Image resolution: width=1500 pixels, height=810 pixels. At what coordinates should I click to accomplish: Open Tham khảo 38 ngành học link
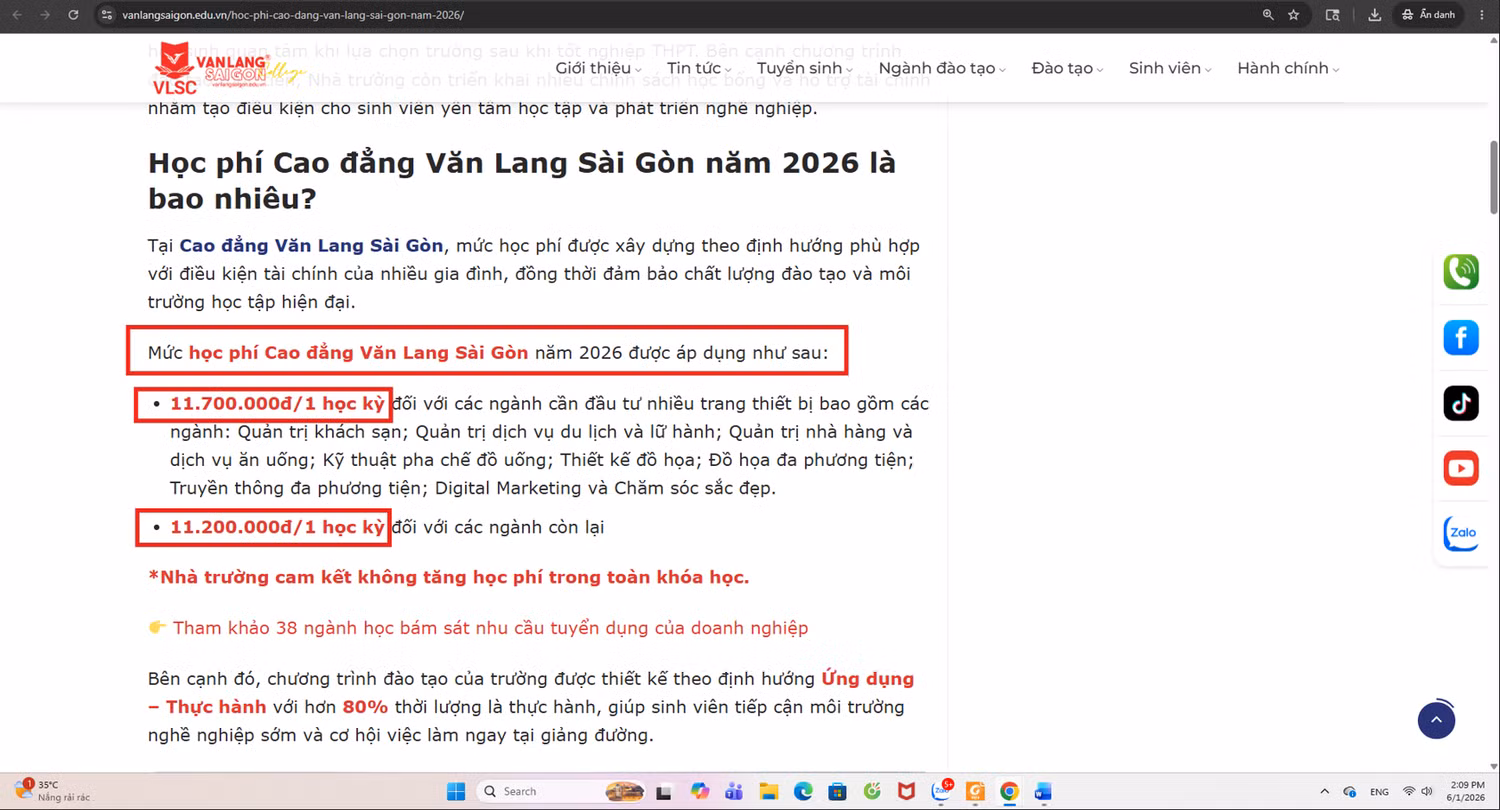[x=490, y=628]
